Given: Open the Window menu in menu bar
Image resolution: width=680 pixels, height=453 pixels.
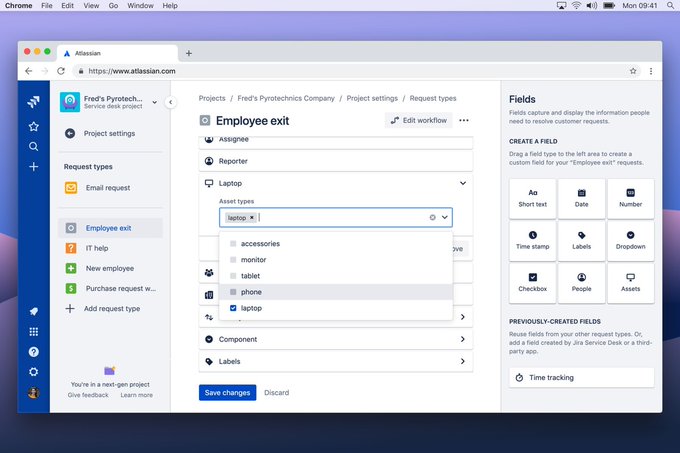Looking at the screenshot, I should point(140,6).
